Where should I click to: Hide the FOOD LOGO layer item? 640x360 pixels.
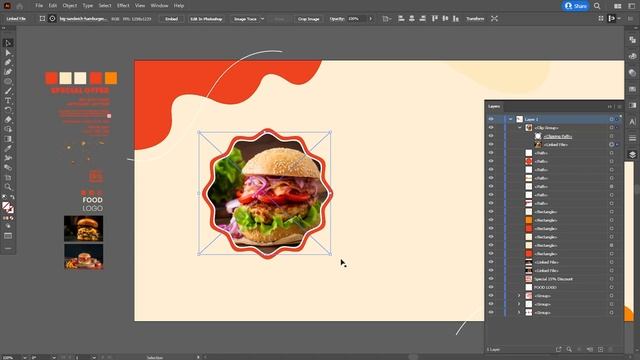coord(491,287)
